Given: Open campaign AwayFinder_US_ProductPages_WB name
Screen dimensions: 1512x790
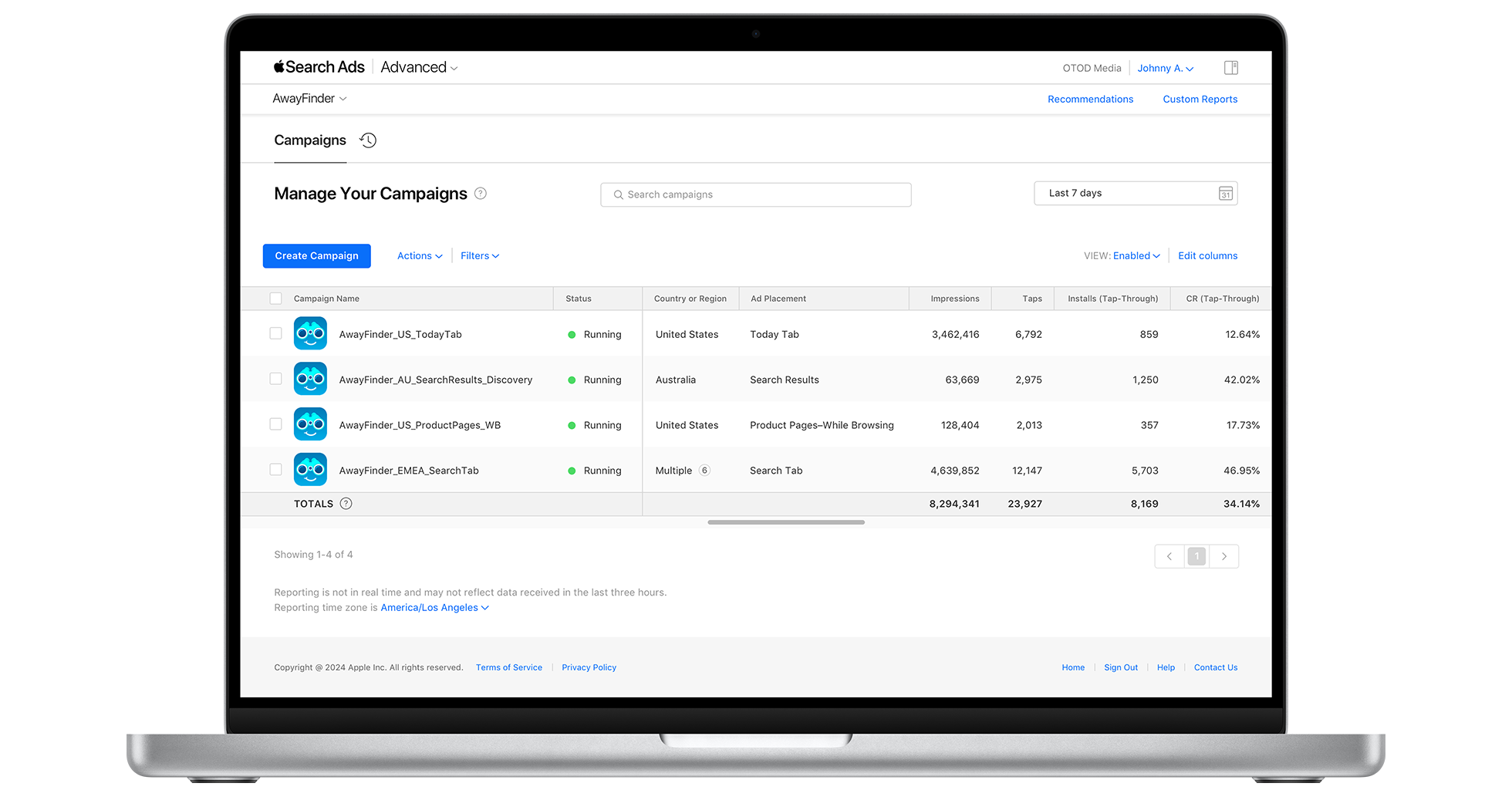Looking at the screenshot, I should pyautogui.click(x=420, y=426).
